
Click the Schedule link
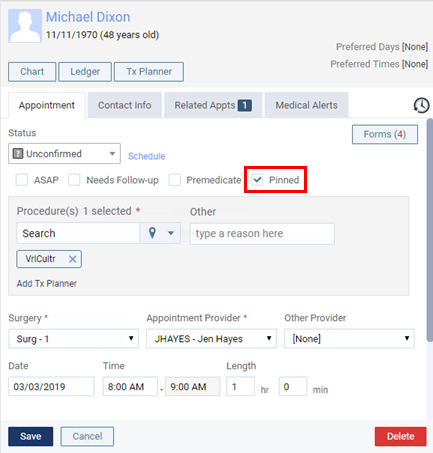pos(147,156)
